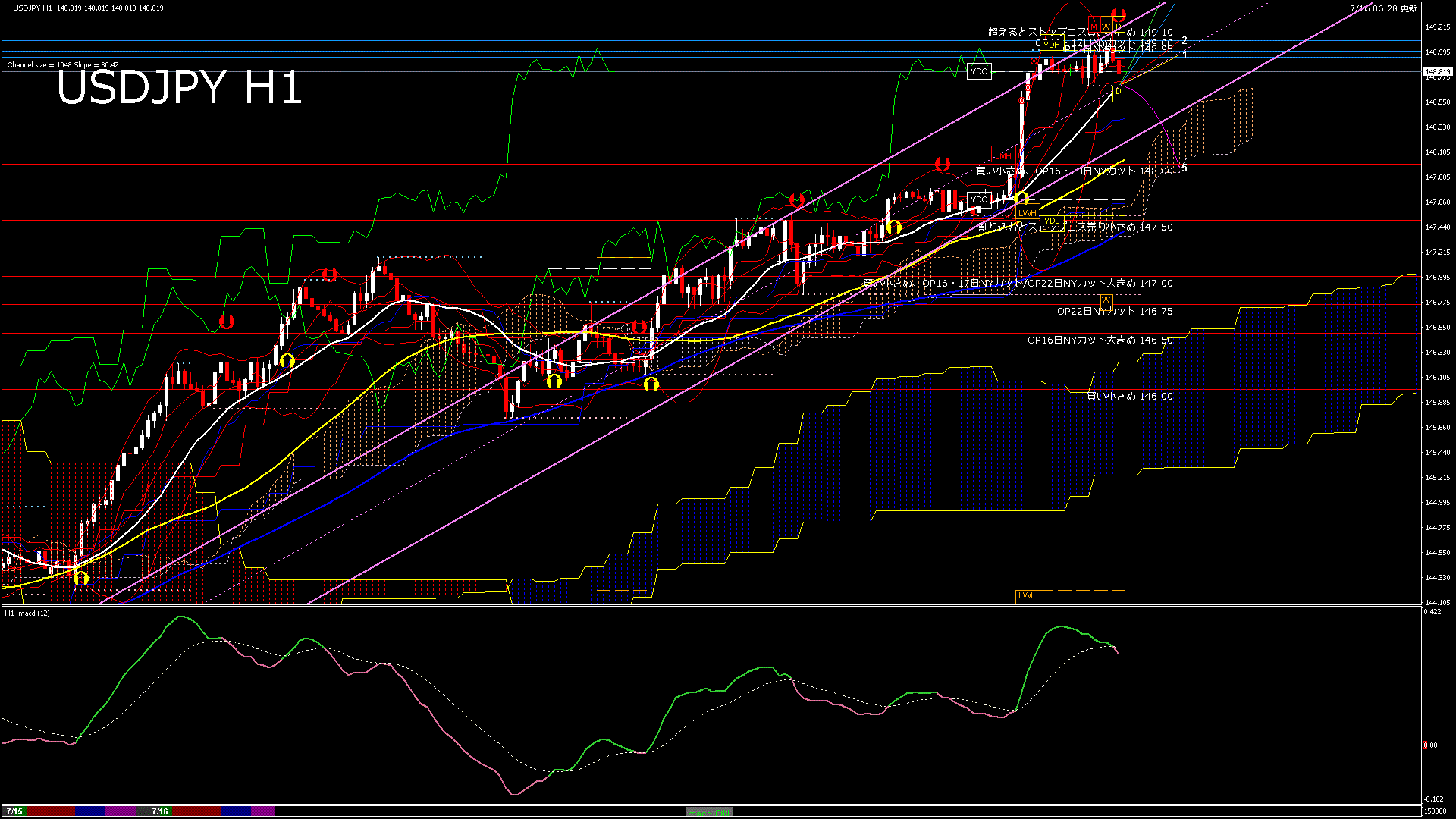Click the 7/16 date marker

(x=160, y=811)
